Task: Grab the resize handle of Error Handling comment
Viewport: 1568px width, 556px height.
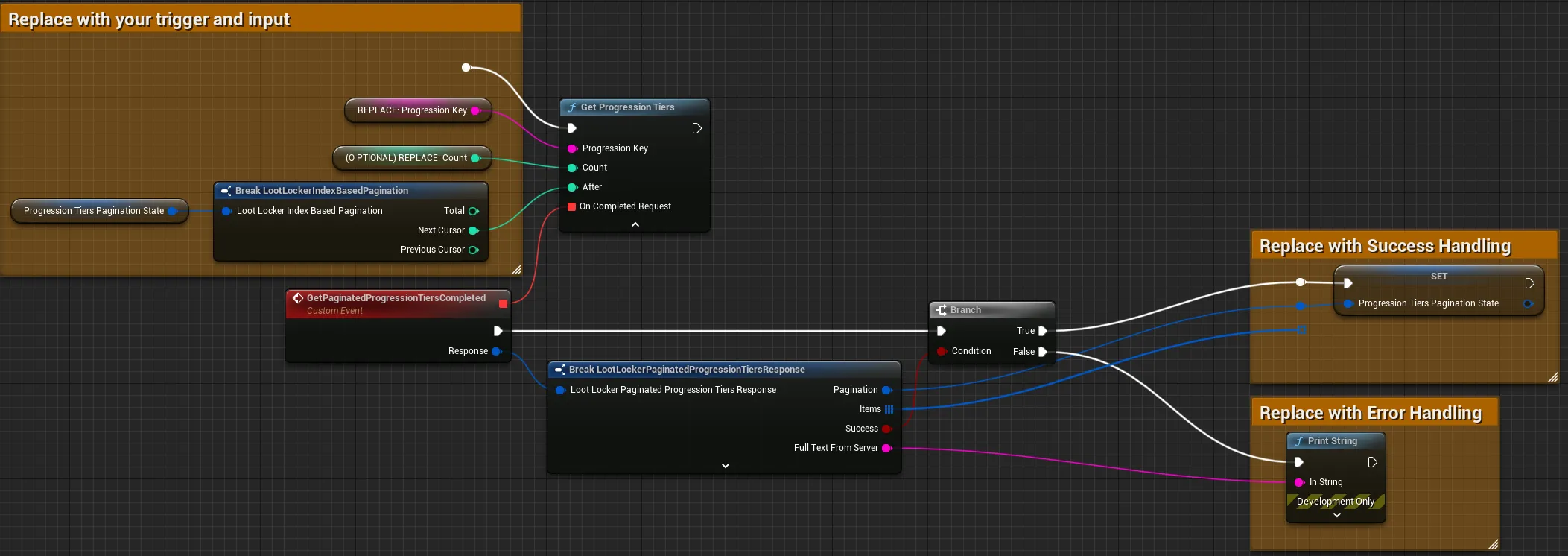Action: [1493, 544]
